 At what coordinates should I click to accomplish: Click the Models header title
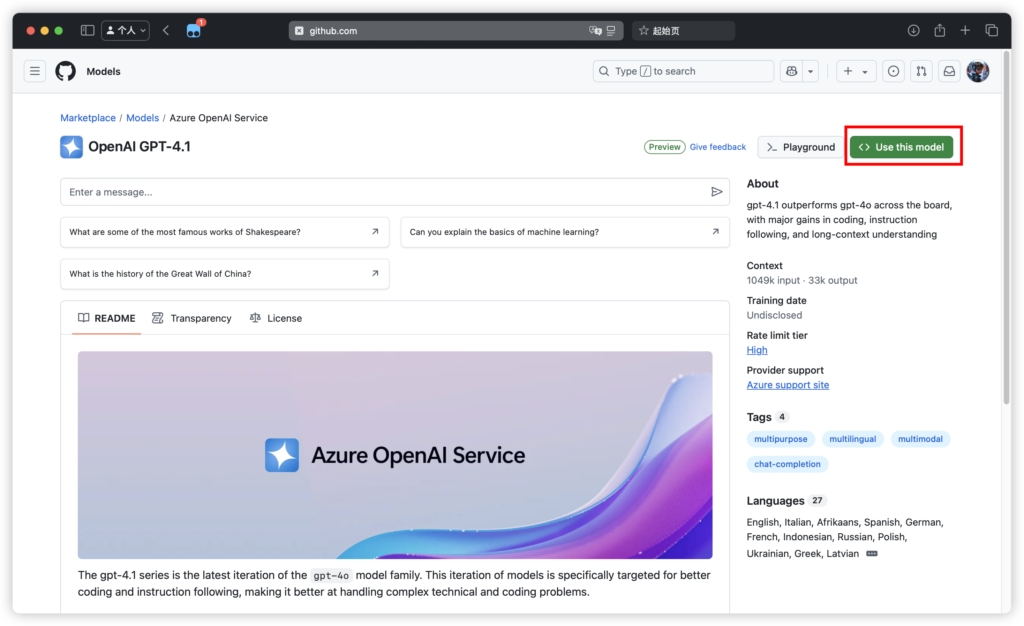[103, 71]
